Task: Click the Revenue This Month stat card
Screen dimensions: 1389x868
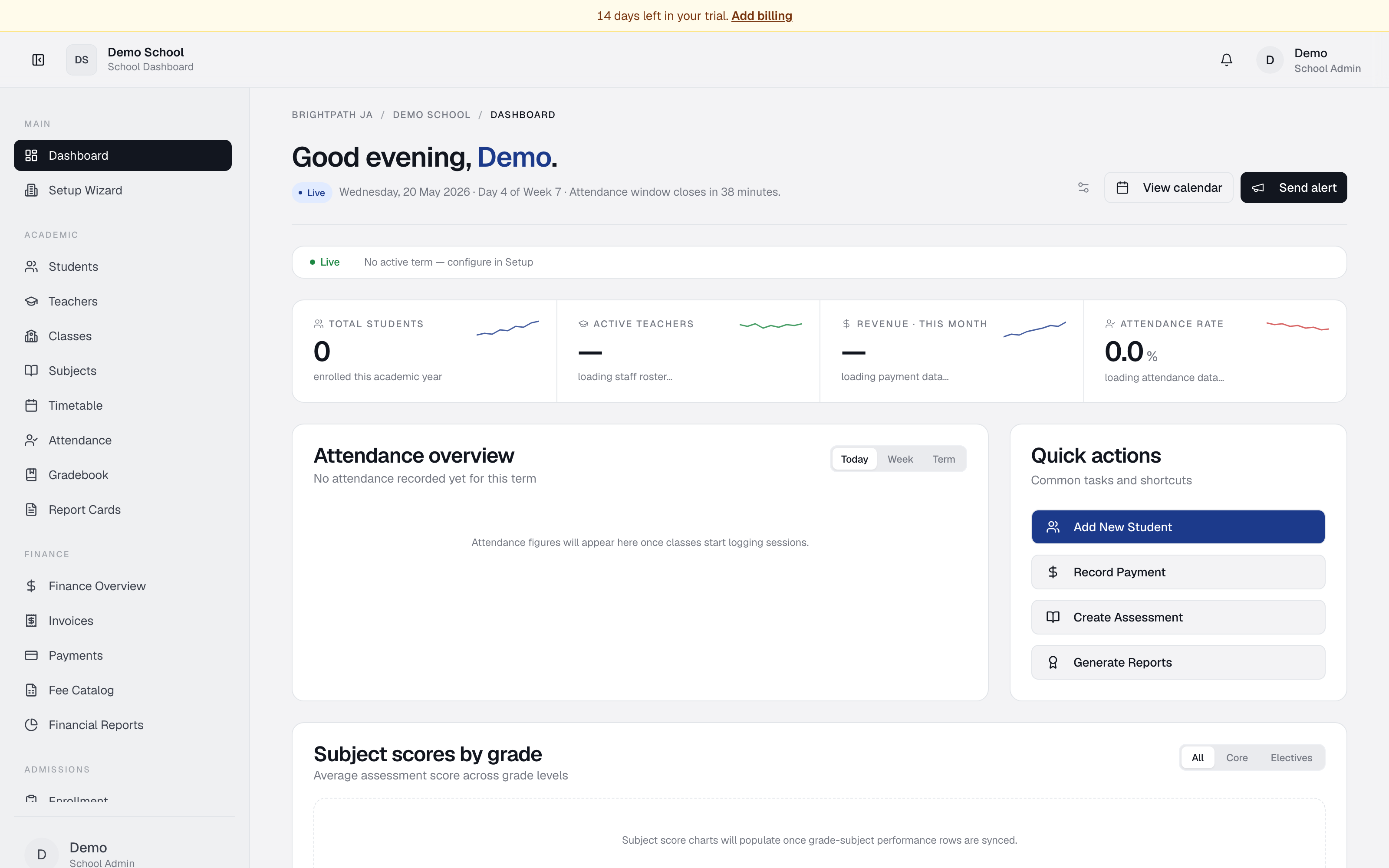Action: click(951, 351)
